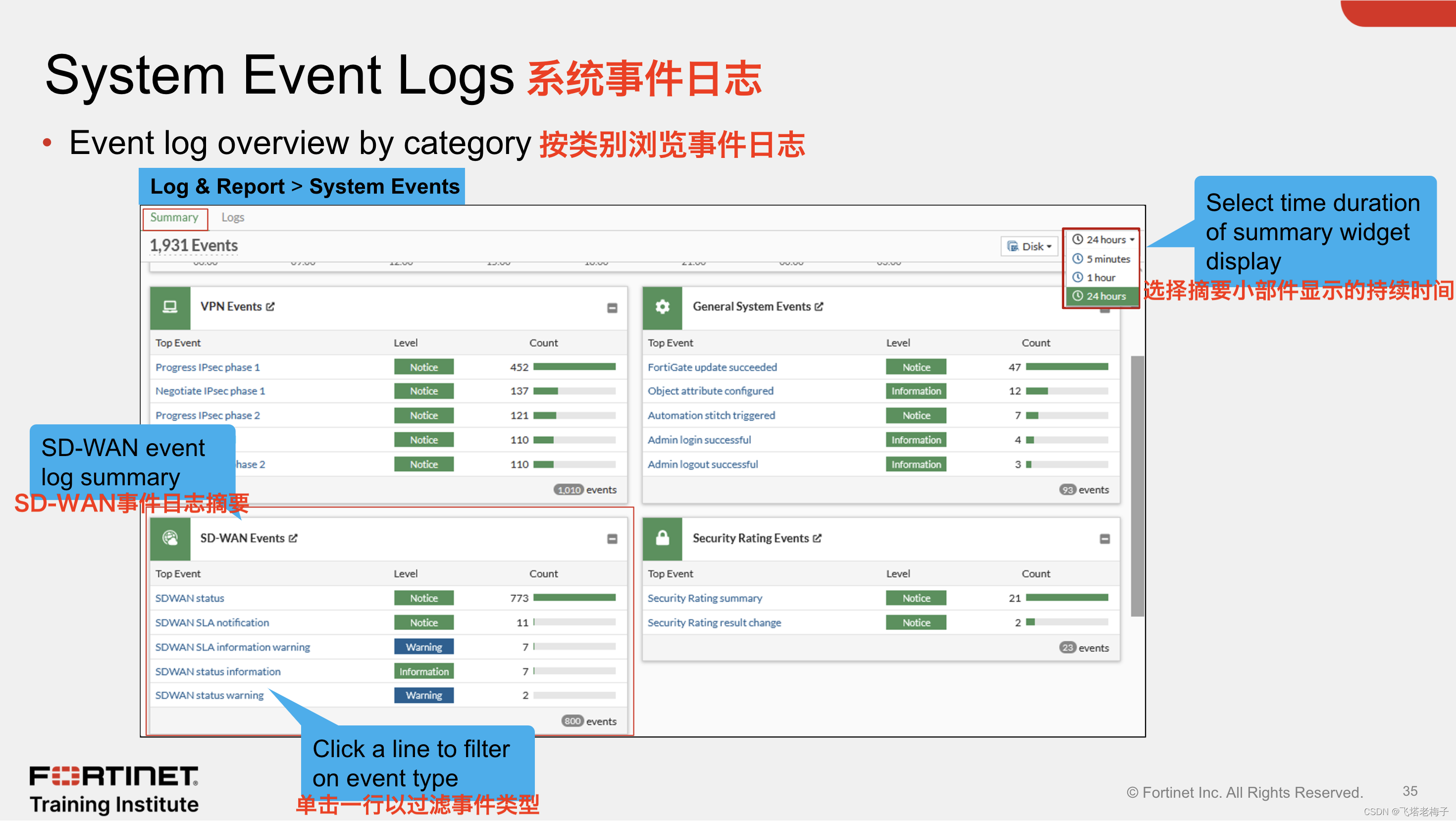The image size is (1456, 821).
Task: Click the General System Events gear icon
Action: (662, 307)
